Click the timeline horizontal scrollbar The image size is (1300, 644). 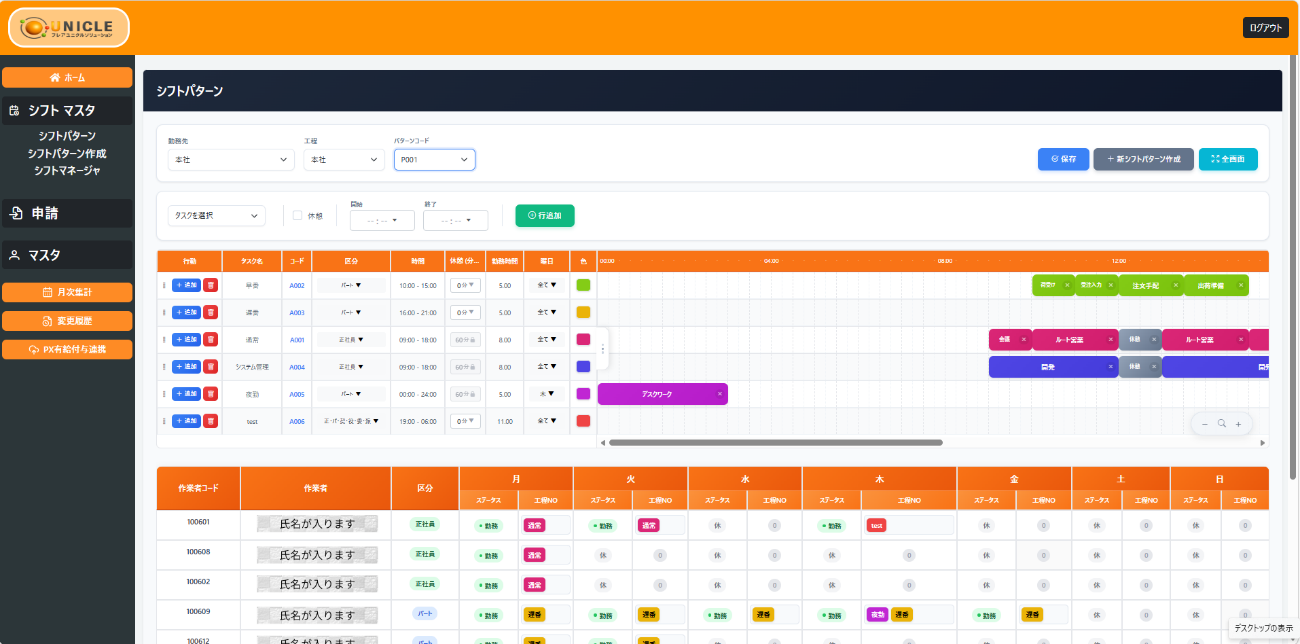coord(775,442)
